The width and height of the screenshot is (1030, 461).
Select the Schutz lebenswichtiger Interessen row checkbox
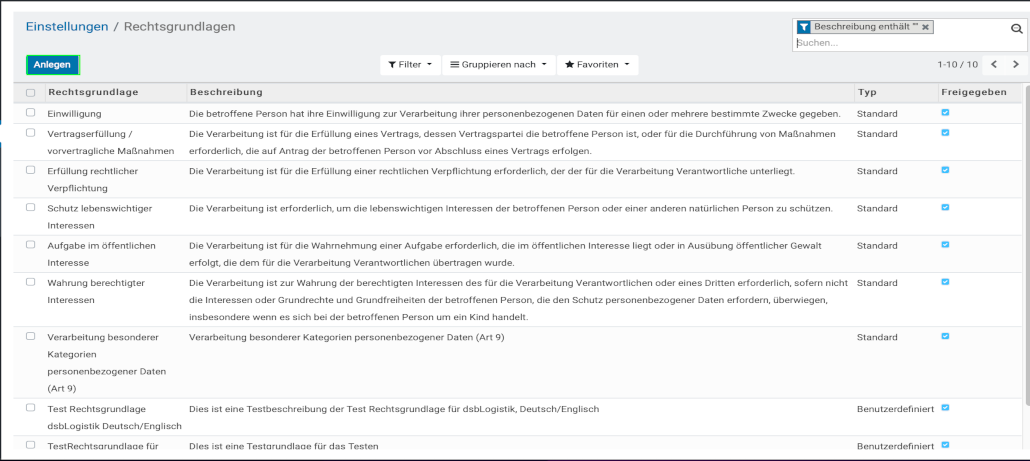[x=31, y=207]
